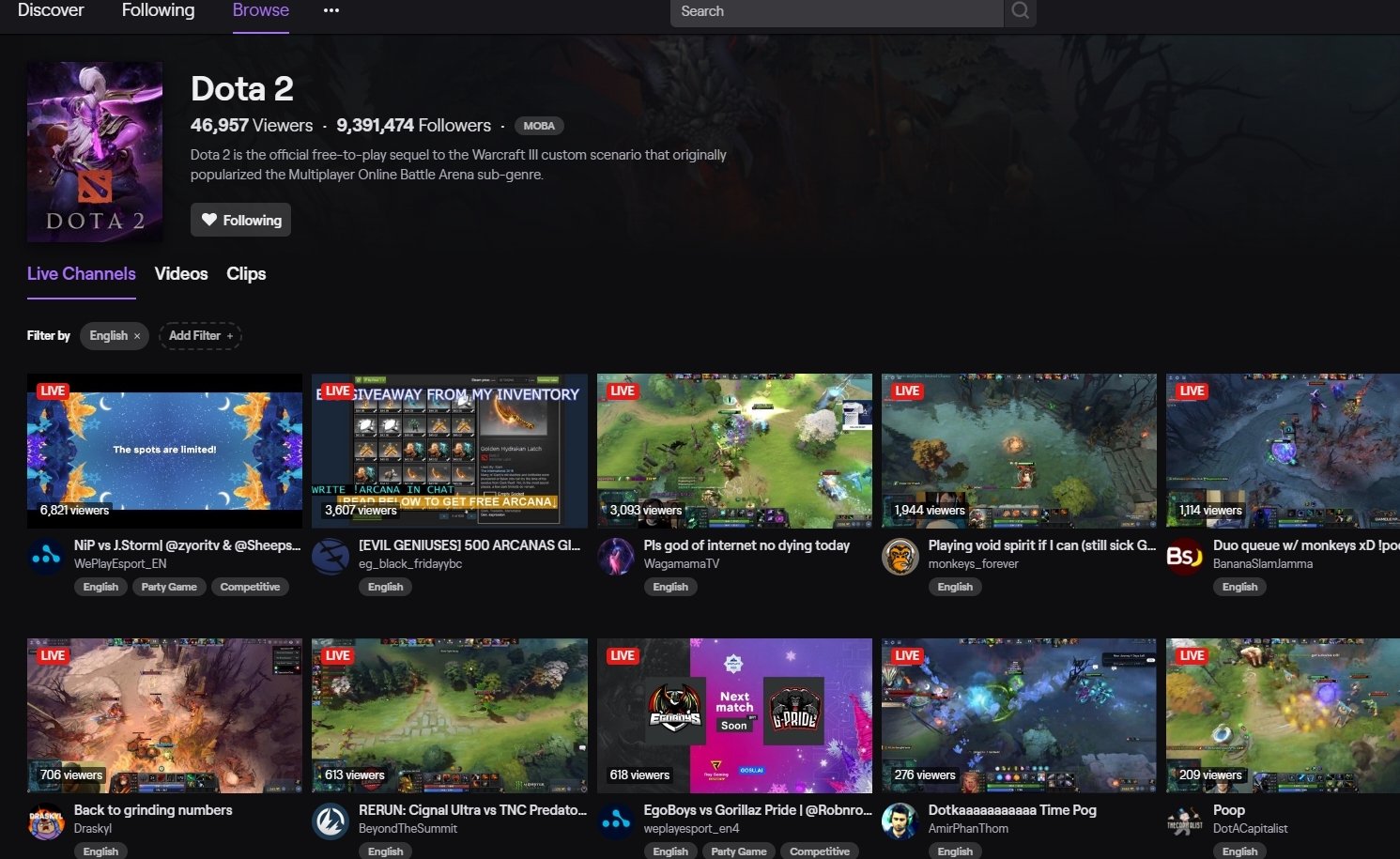Switch to the Clips tab
Image resolution: width=1400 pixels, height=859 pixels.
(246, 274)
